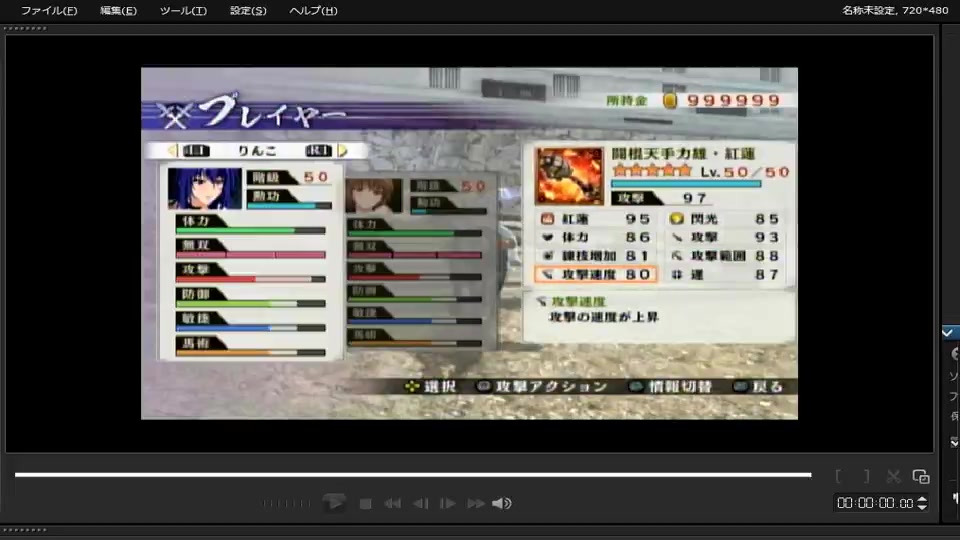The image size is (960, 540).
Task: Decrease timecode with the down stepper arrow
Action: point(922,507)
